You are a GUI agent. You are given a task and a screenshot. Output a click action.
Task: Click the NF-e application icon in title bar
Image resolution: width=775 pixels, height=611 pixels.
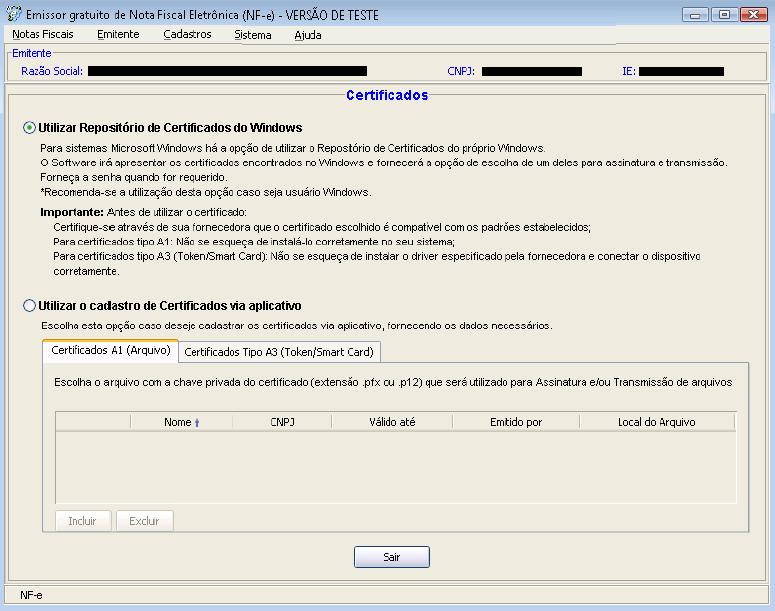13,15
